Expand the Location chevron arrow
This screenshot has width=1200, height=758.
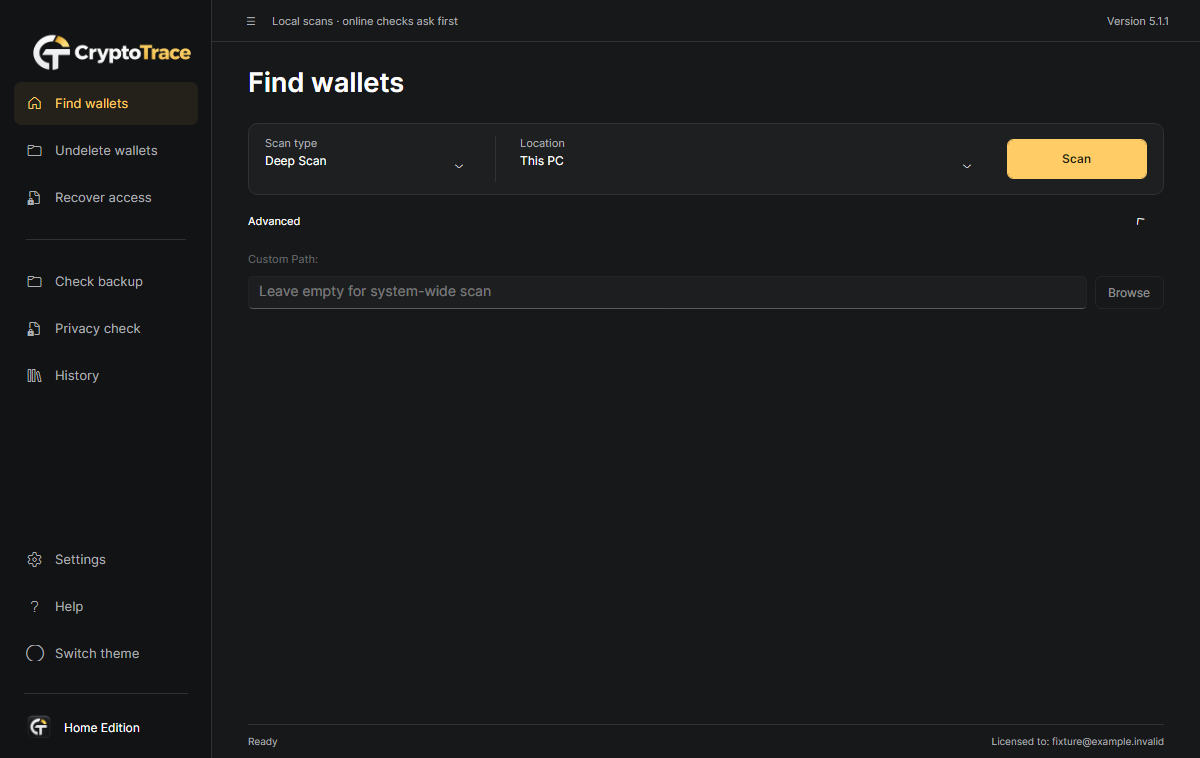click(967, 166)
